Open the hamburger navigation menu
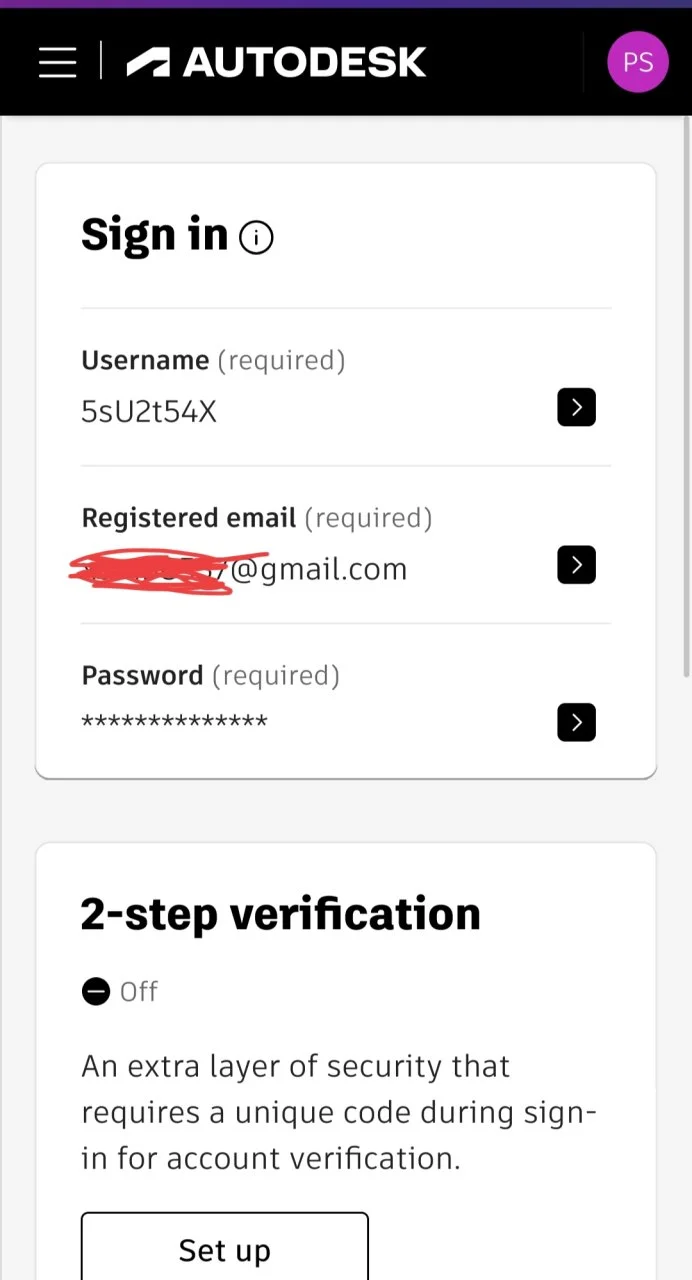Screen dimensions: 692x1280 click(x=57, y=62)
